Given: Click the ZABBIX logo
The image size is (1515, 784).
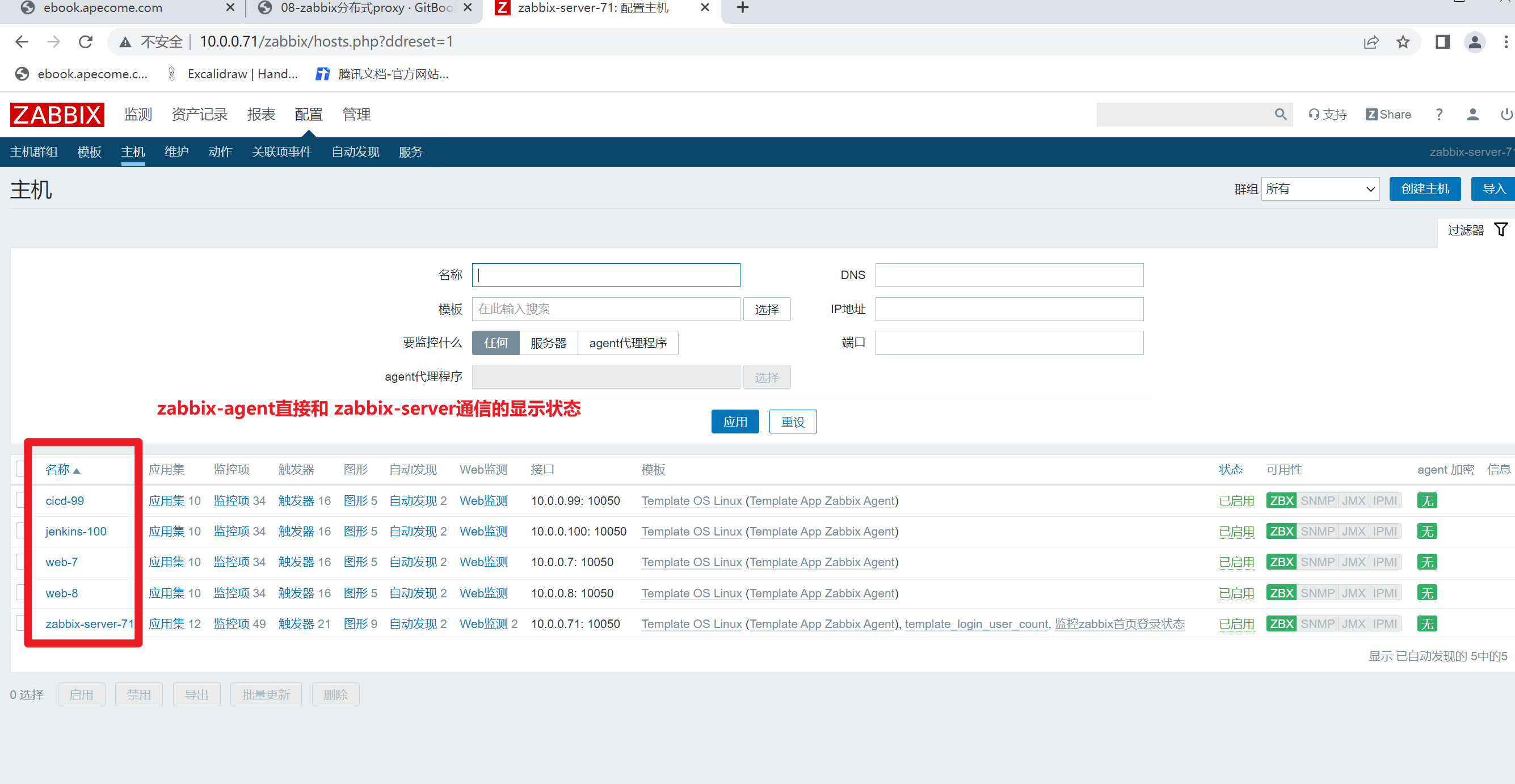Looking at the screenshot, I should 57,114.
